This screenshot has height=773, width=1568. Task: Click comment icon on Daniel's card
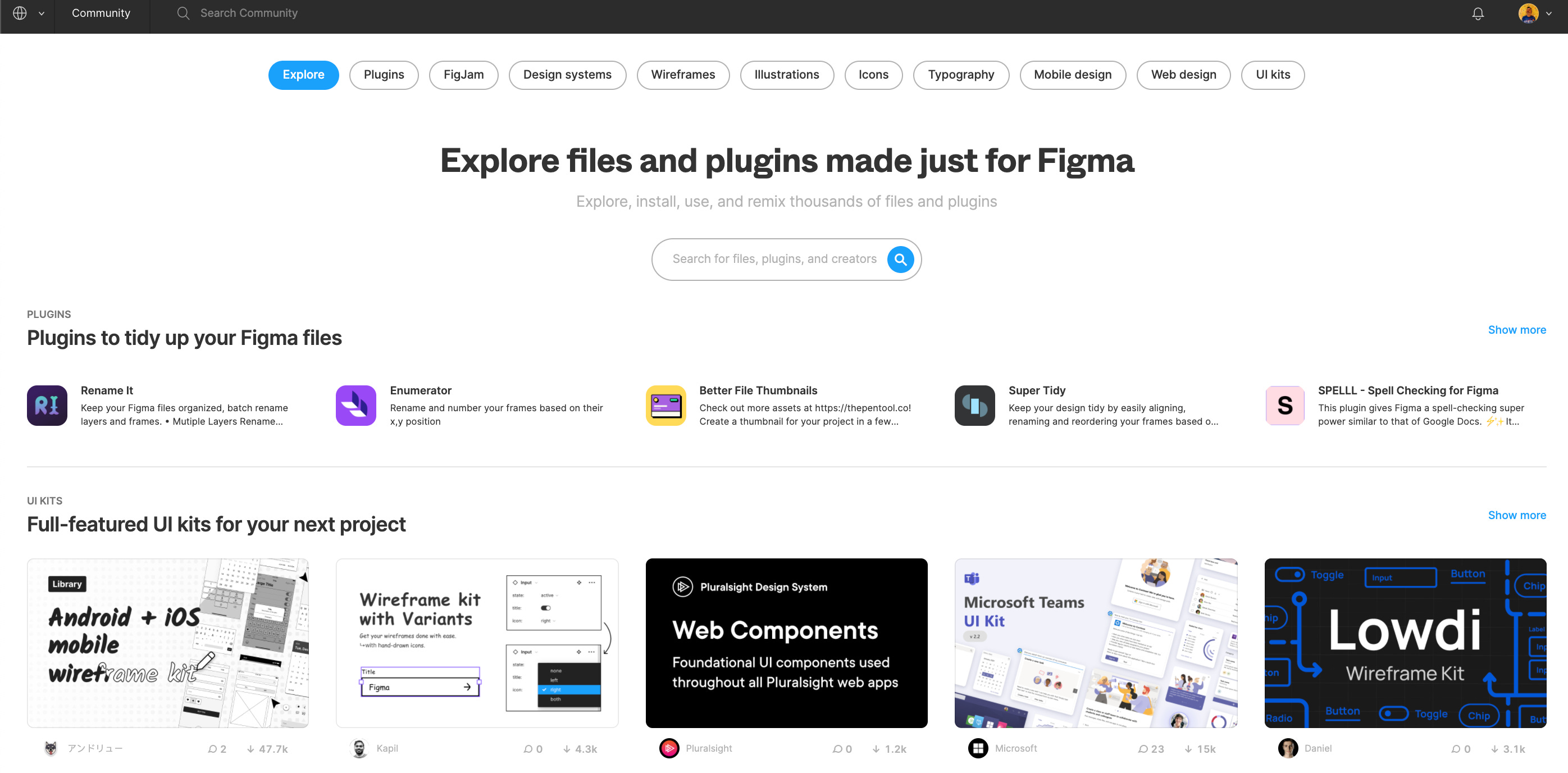pyautogui.click(x=1456, y=749)
